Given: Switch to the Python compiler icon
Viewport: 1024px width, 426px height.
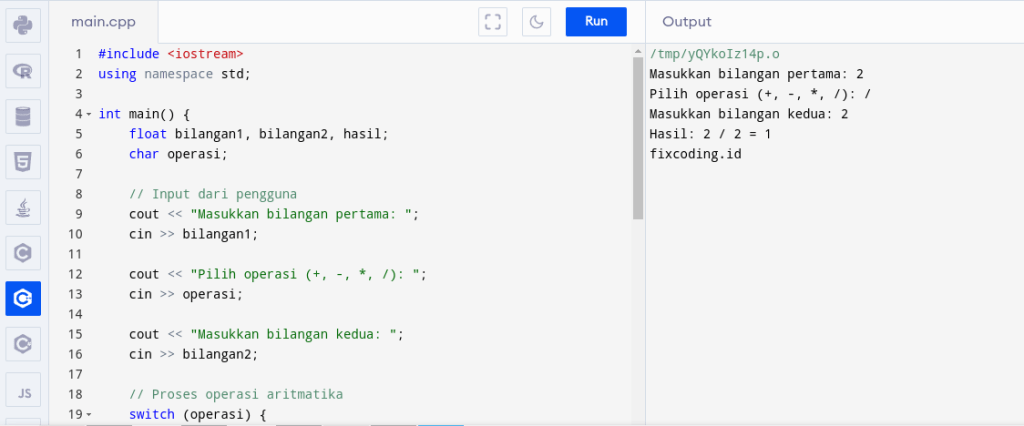Looking at the screenshot, I should tap(23, 25).
